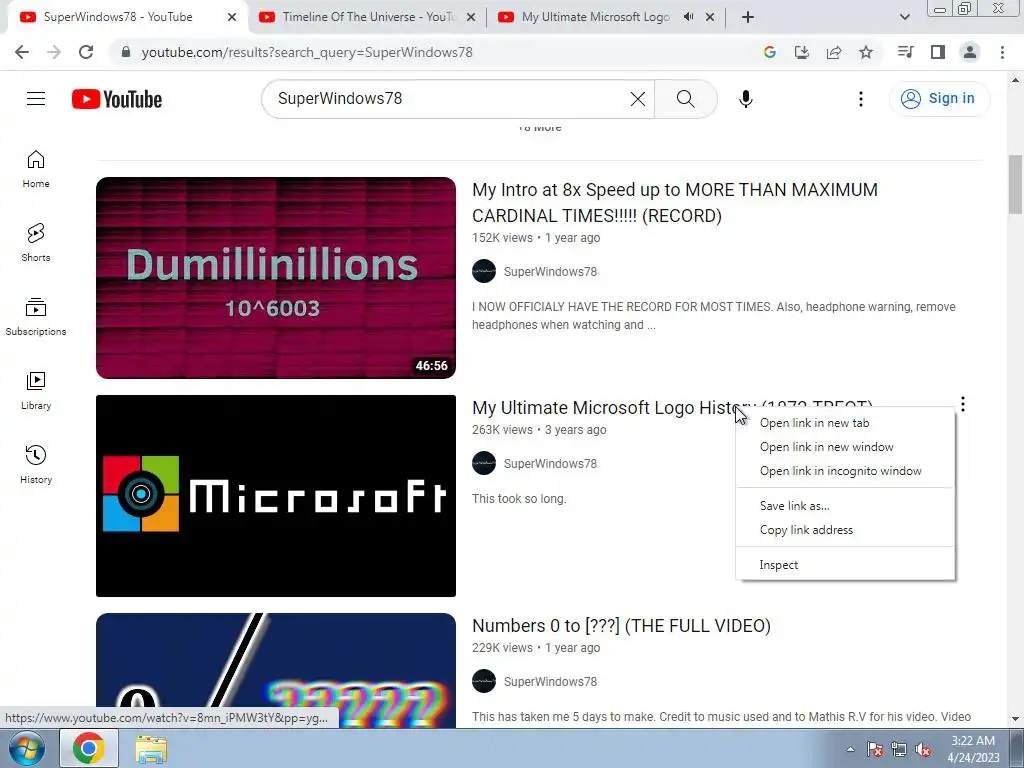Click the Sign in button
This screenshot has height=768, width=1024.
(x=939, y=99)
